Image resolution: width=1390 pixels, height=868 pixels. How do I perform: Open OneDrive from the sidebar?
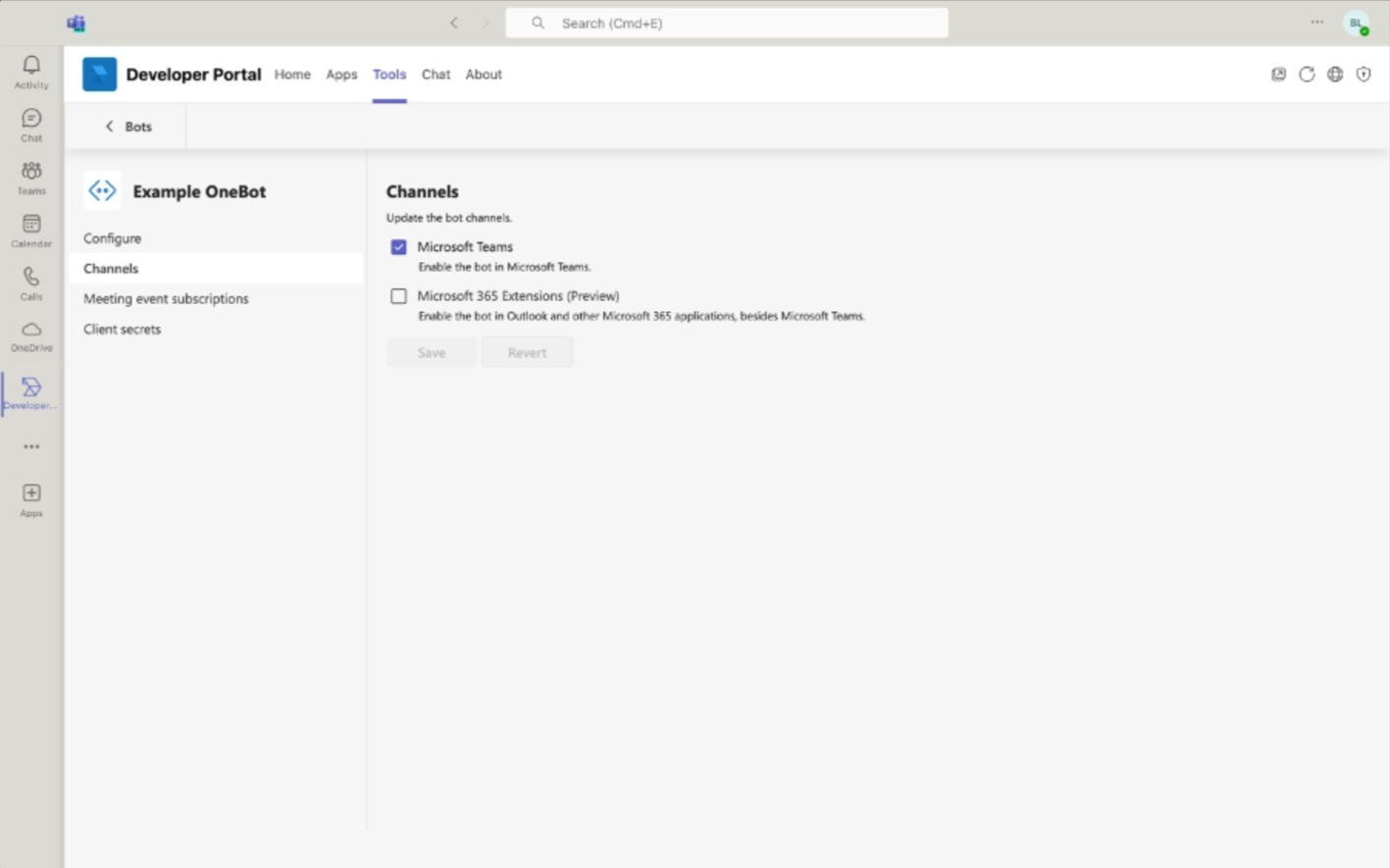coord(31,335)
